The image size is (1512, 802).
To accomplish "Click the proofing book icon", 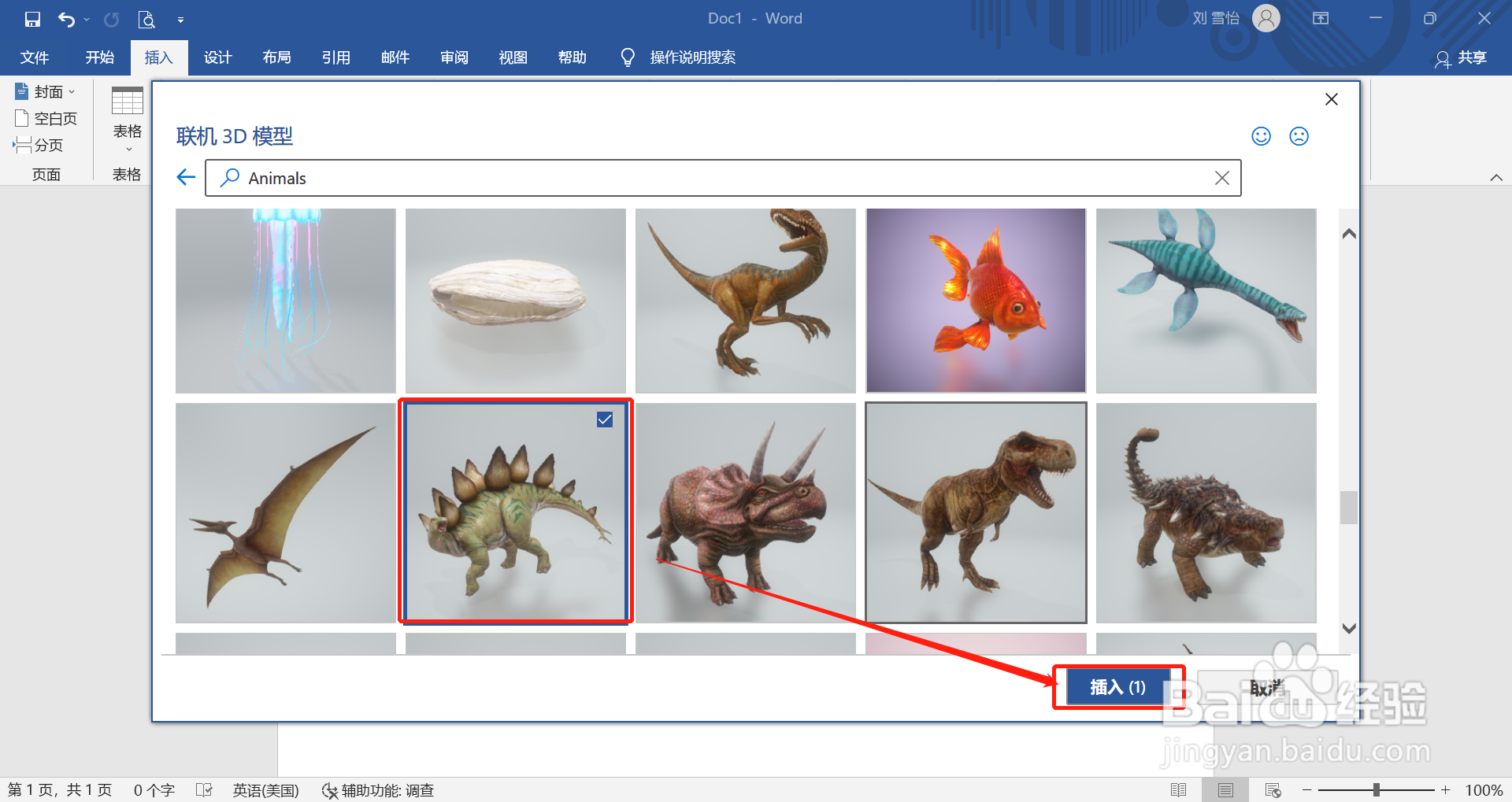I will [x=204, y=790].
